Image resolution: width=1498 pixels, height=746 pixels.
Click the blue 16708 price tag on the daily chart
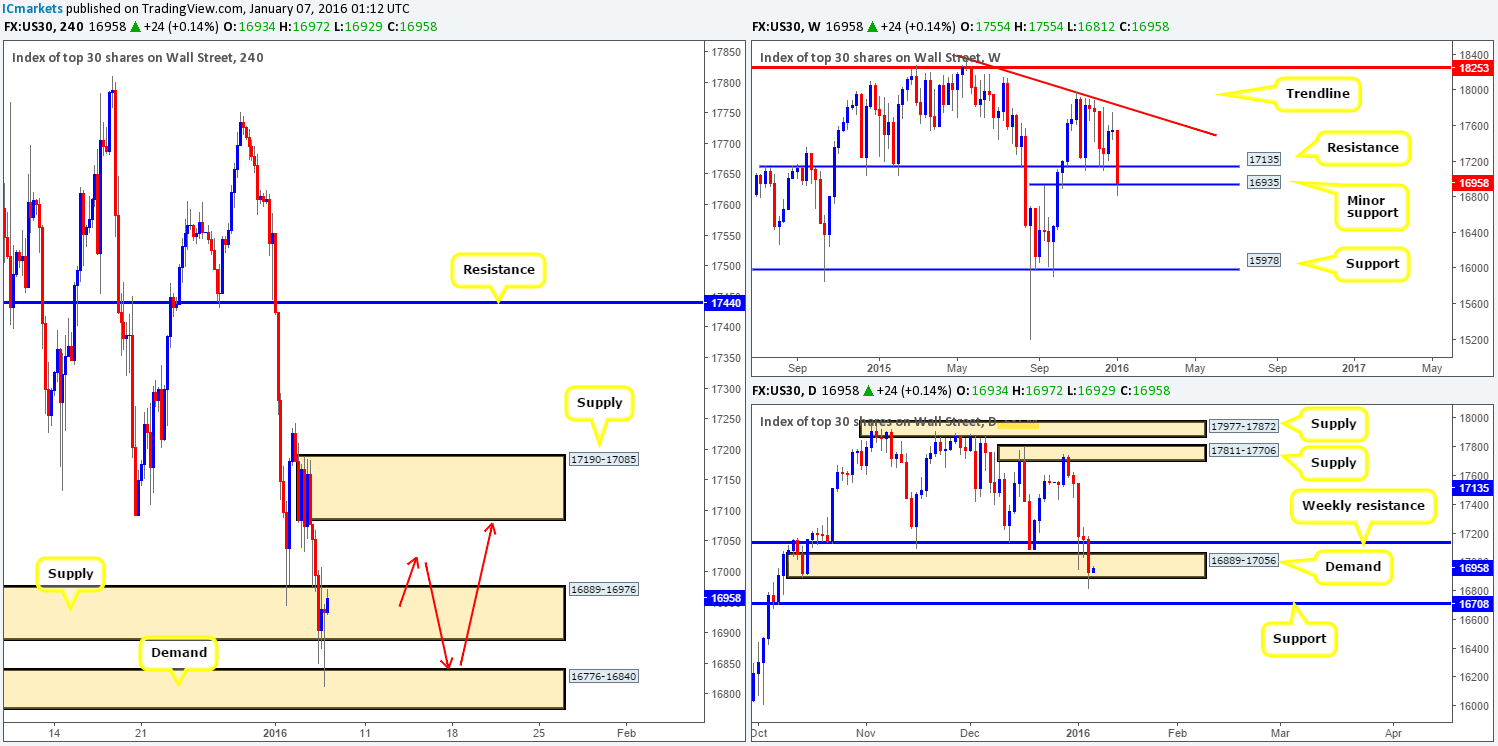point(1472,603)
